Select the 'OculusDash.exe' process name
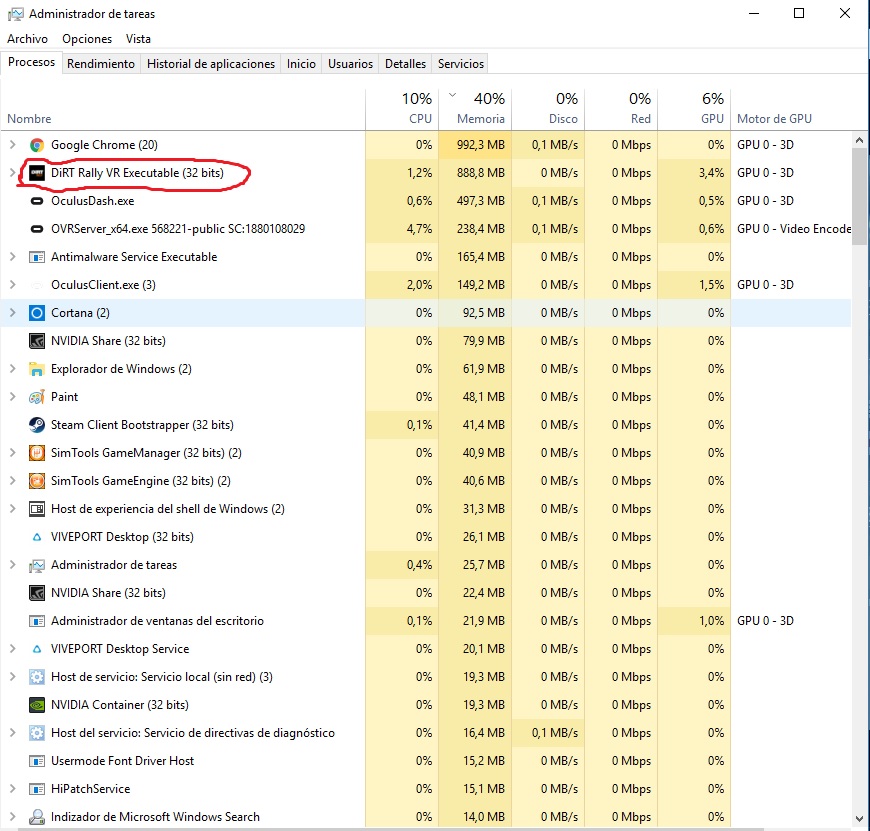Image resolution: width=870 pixels, height=831 pixels. point(93,201)
